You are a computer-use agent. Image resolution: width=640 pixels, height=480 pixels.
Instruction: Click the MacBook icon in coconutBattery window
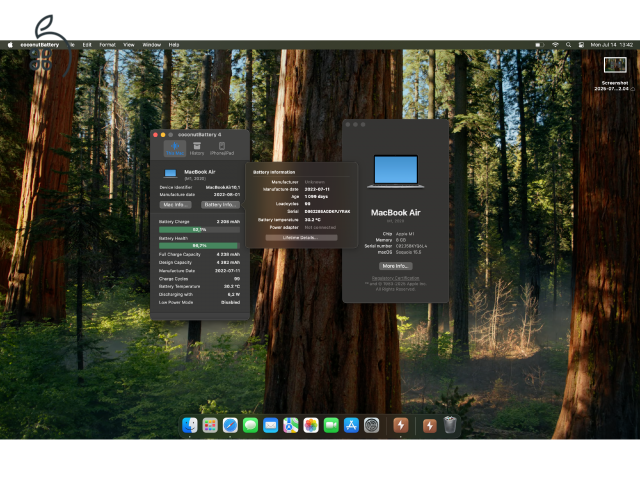tap(170, 173)
